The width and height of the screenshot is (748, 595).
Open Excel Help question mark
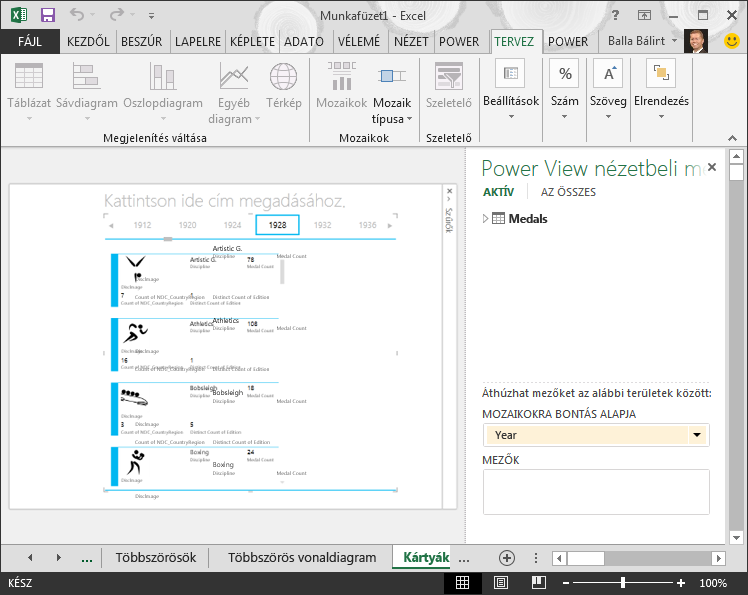(x=615, y=15)
